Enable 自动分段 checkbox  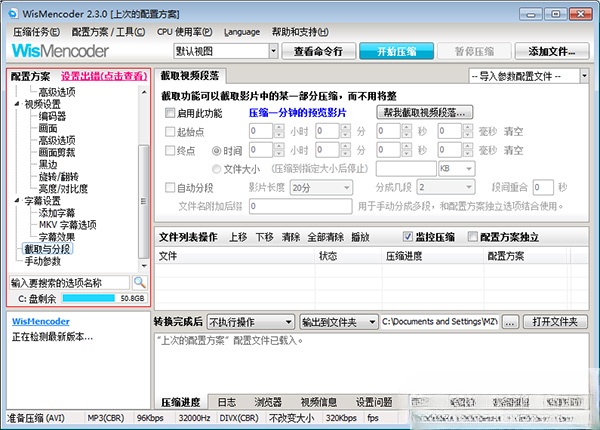tap(170, 187)
